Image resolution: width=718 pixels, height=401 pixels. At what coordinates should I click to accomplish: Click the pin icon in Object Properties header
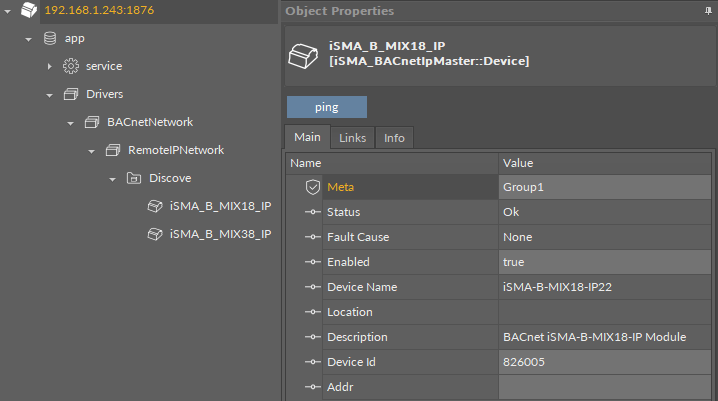[x=708, y=11]
